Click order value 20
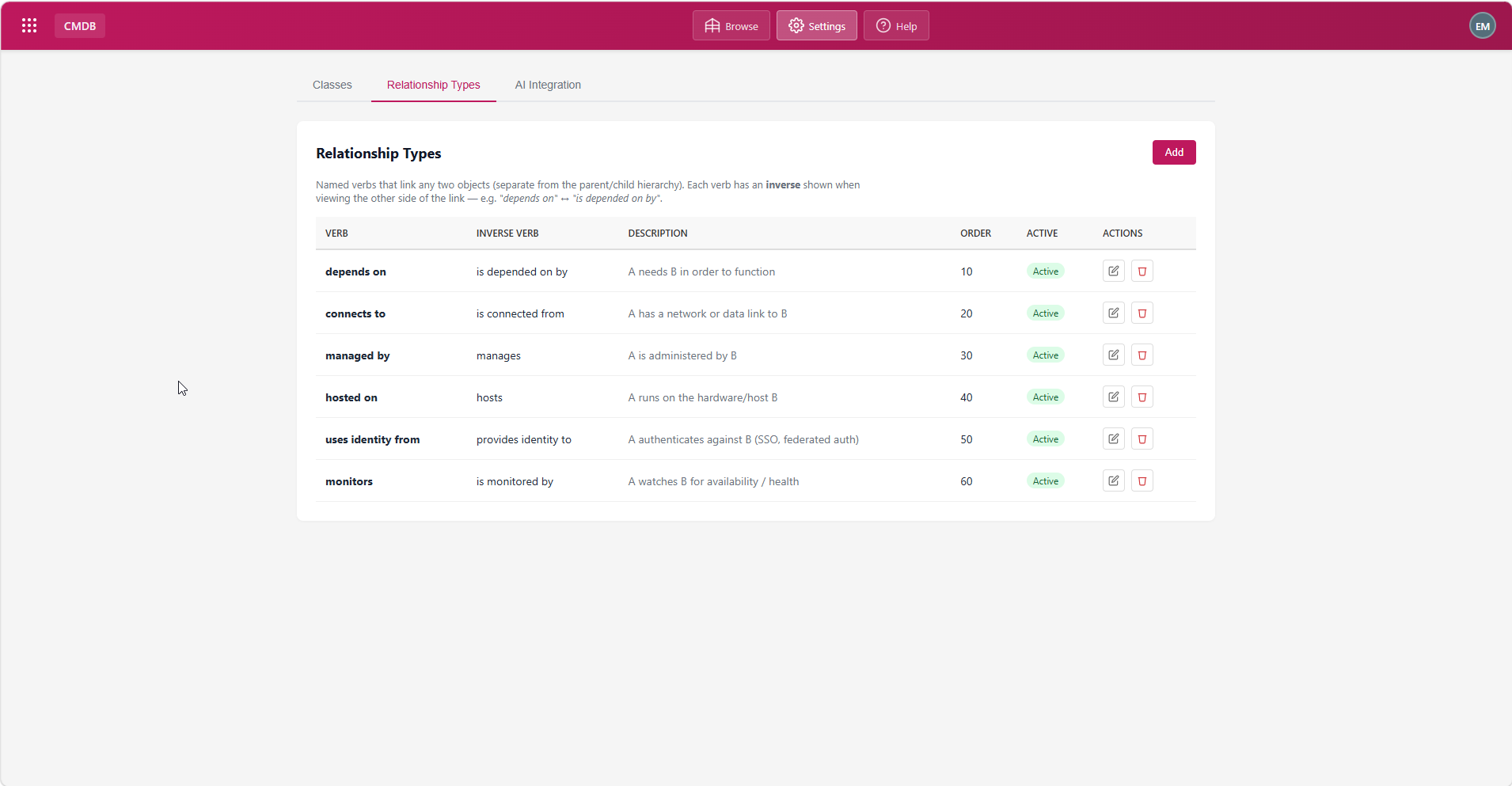1512x786 pixels. 967,313
